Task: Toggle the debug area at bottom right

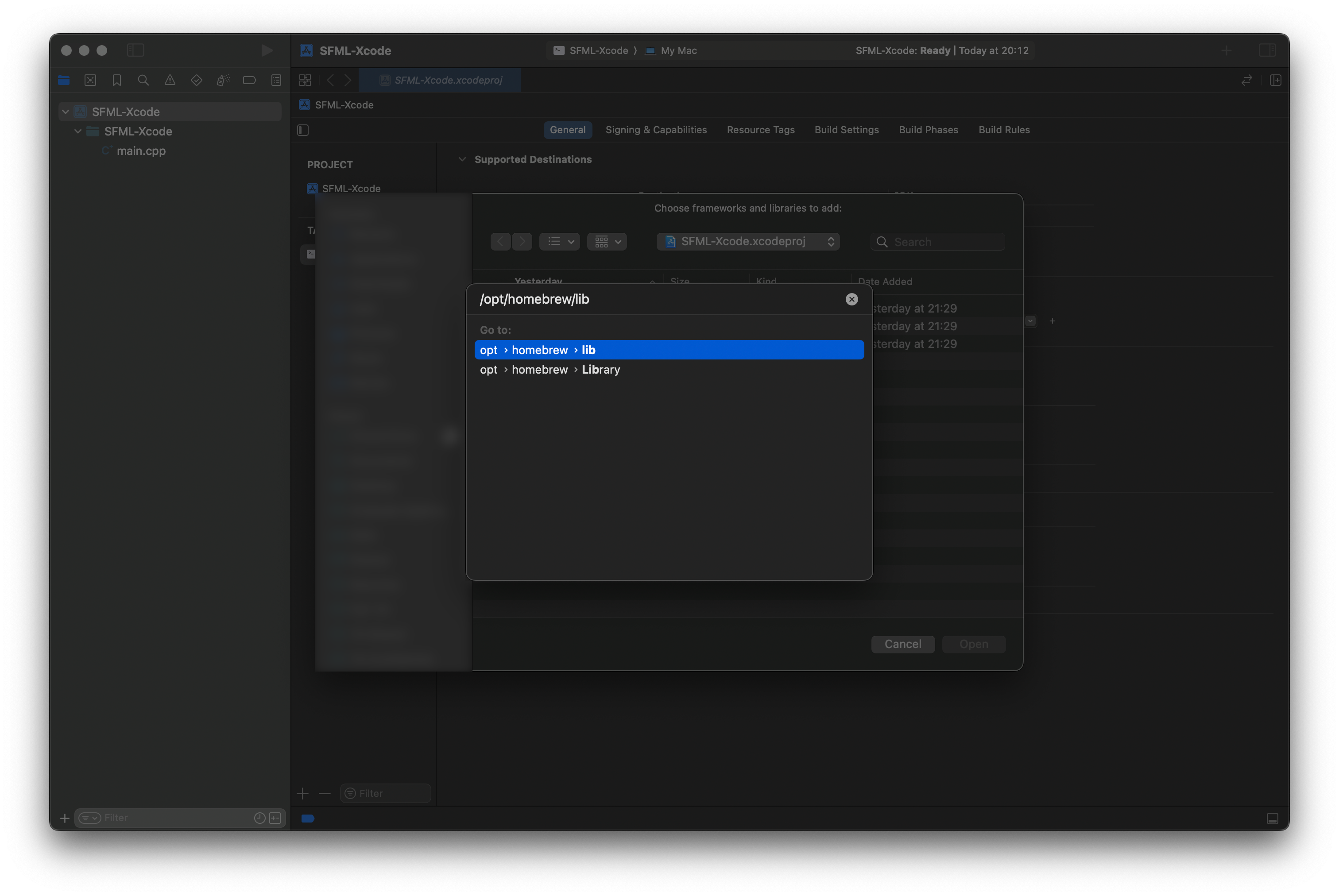Action: 1272,818
